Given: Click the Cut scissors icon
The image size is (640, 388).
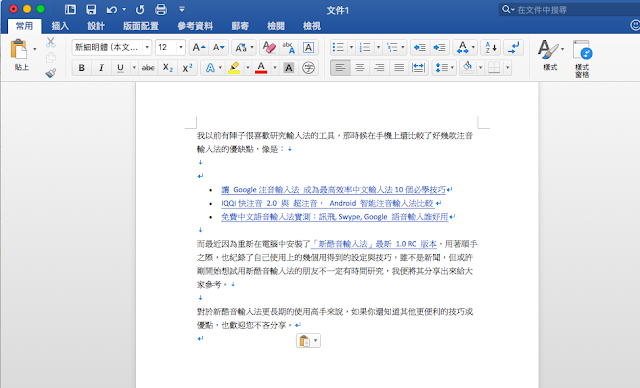Looking at the screenshot, I should (x=51, y=42).
